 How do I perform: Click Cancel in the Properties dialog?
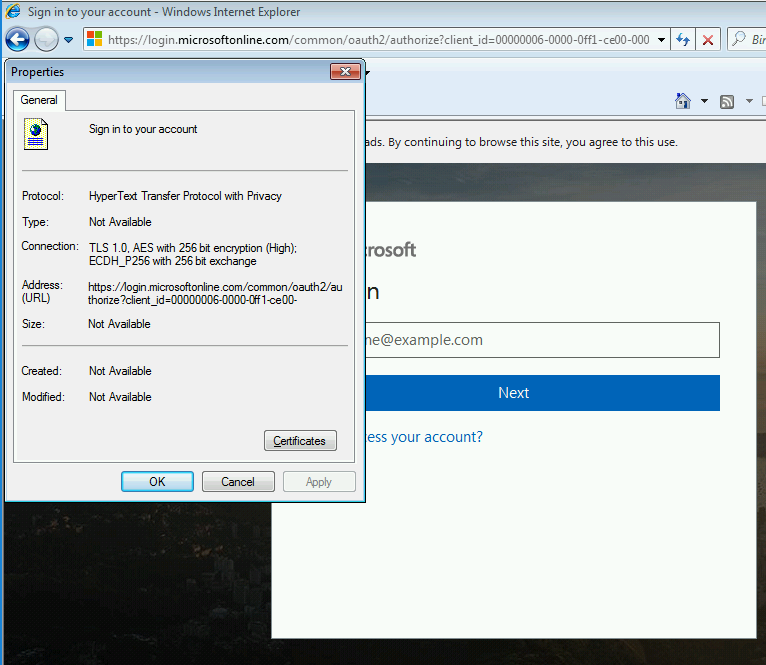point(238,482)
